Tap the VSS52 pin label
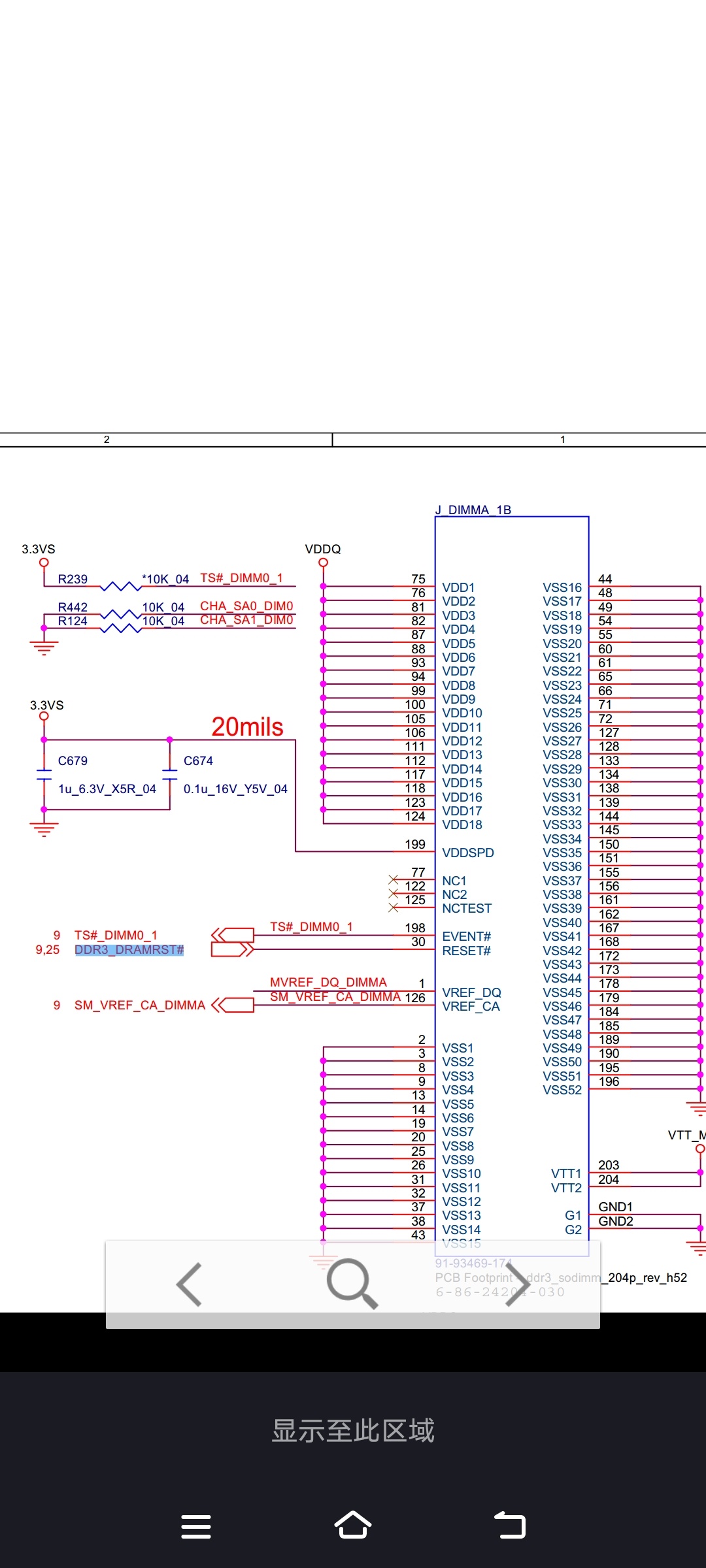This screenshot has height=1568, width=706. coord(562,1090)
